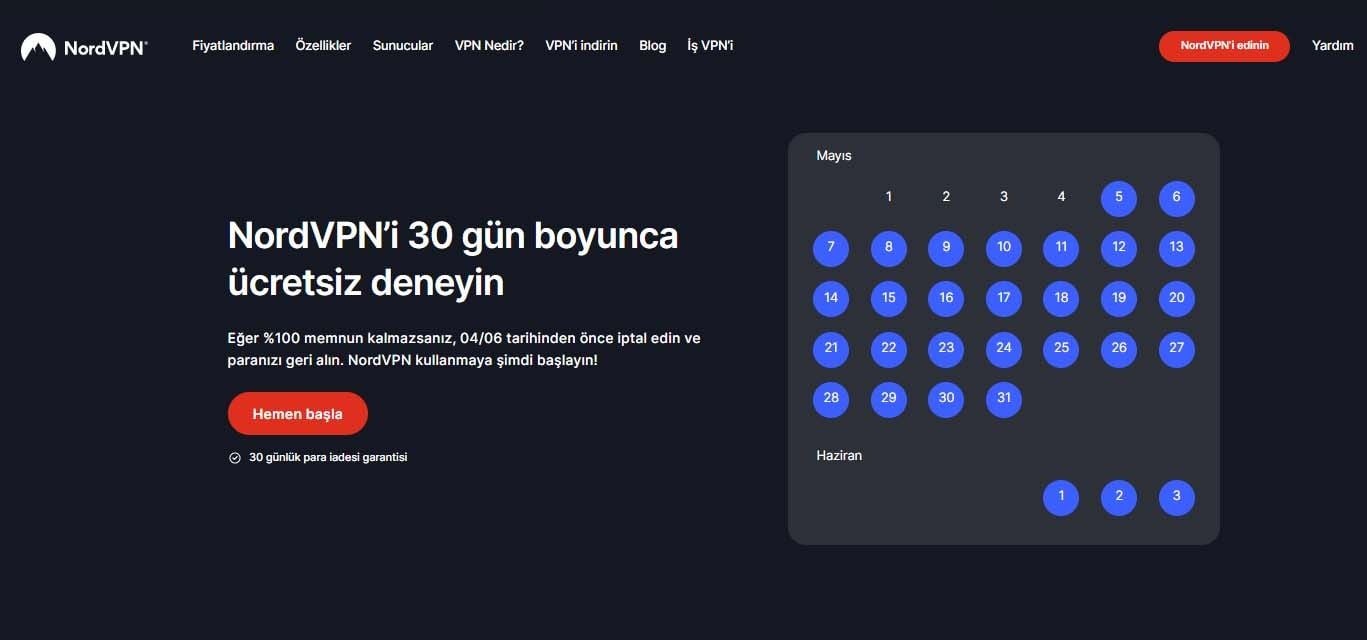The width and height of the screenshot is (1367, 640).
Task: Select highlighted May 6 circle
Action: (1177, 198)
